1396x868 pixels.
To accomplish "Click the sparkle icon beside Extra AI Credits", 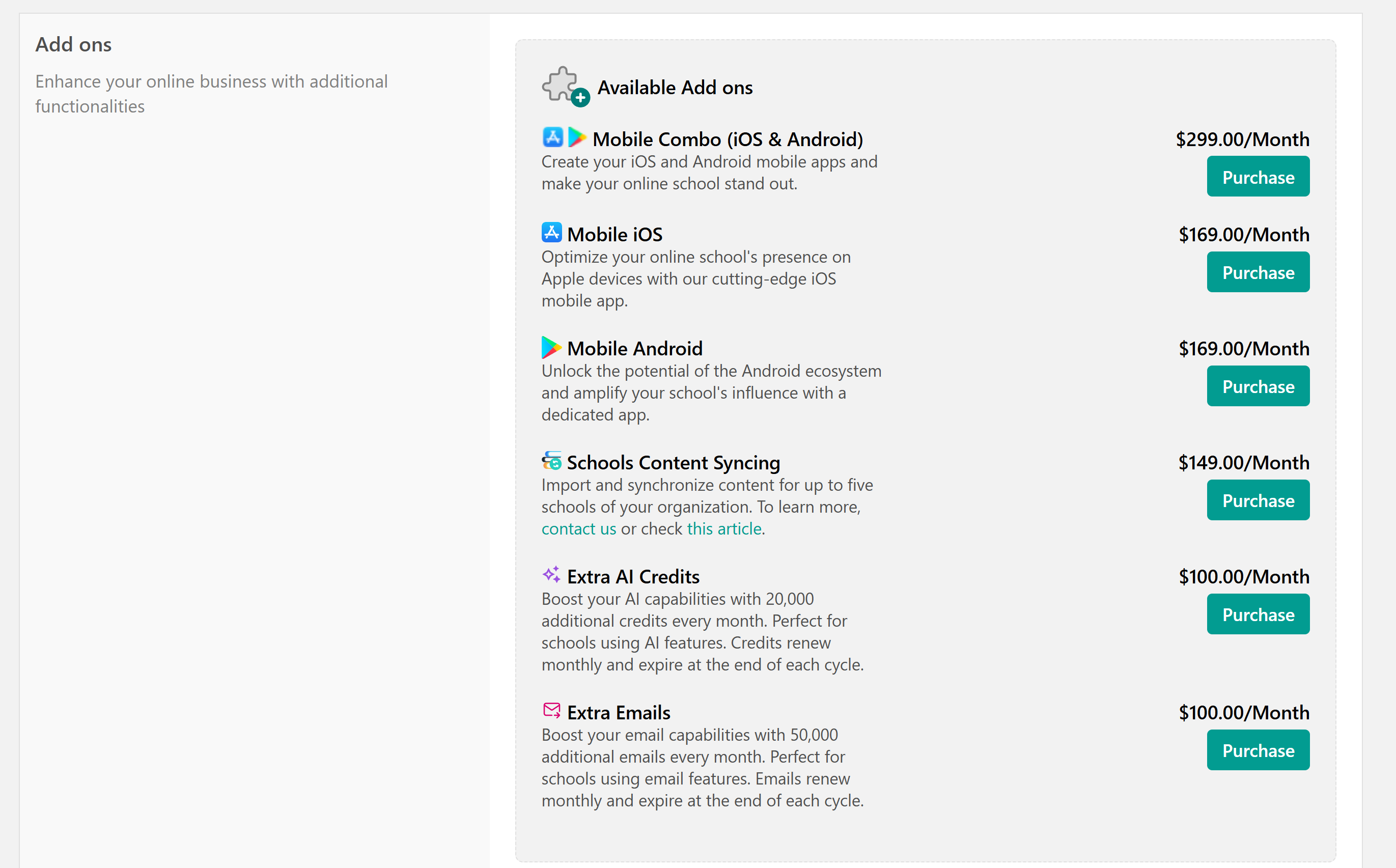I will [551, 575].
